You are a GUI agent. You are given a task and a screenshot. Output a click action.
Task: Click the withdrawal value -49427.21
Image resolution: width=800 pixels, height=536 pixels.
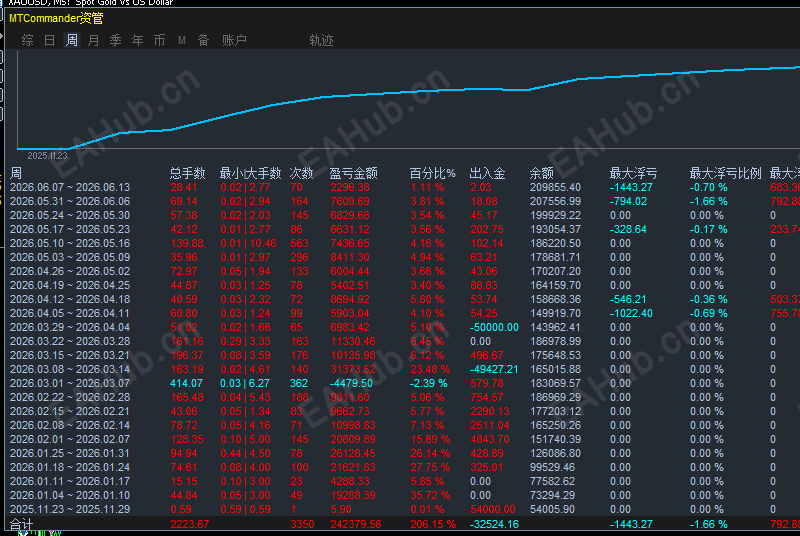[x=494, y=369]
